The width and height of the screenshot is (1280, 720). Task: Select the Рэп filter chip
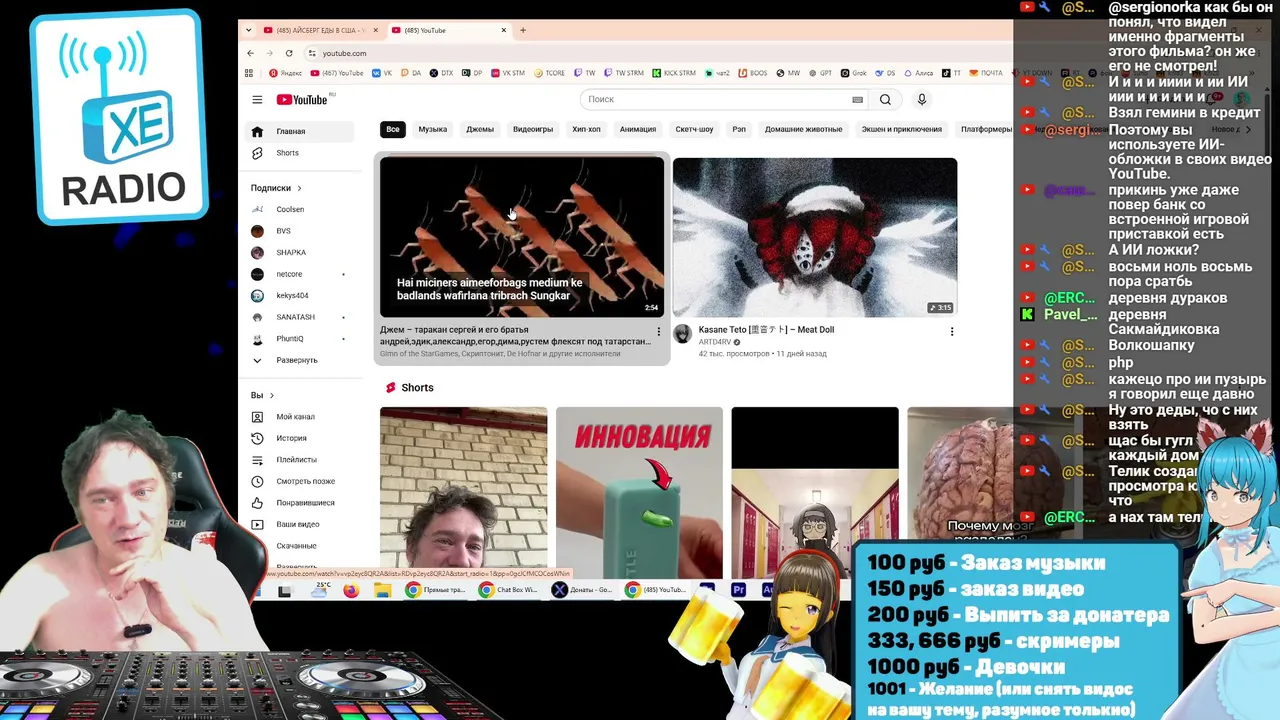739,129
